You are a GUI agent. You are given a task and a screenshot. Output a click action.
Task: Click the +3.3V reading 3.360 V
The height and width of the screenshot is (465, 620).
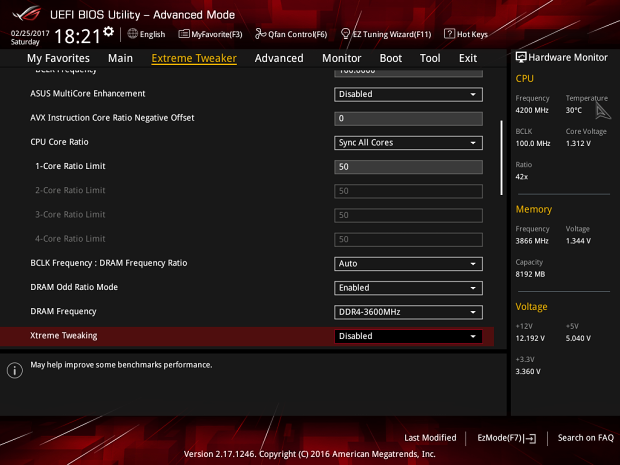(528, 372)
